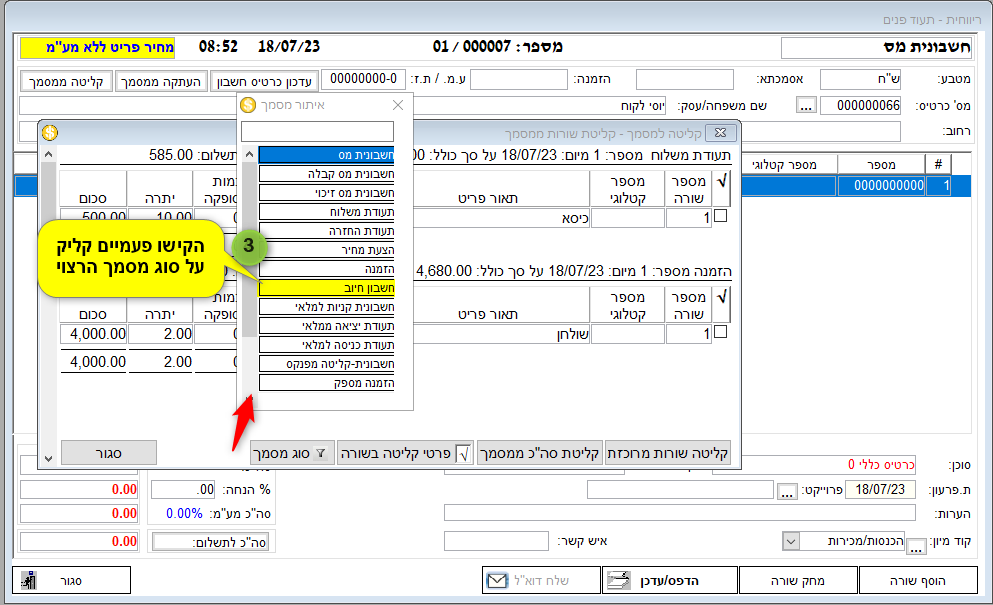Choose 'חשבונית מס זיכוי' in the list
The image size is (993, 605).
(326, 193)
